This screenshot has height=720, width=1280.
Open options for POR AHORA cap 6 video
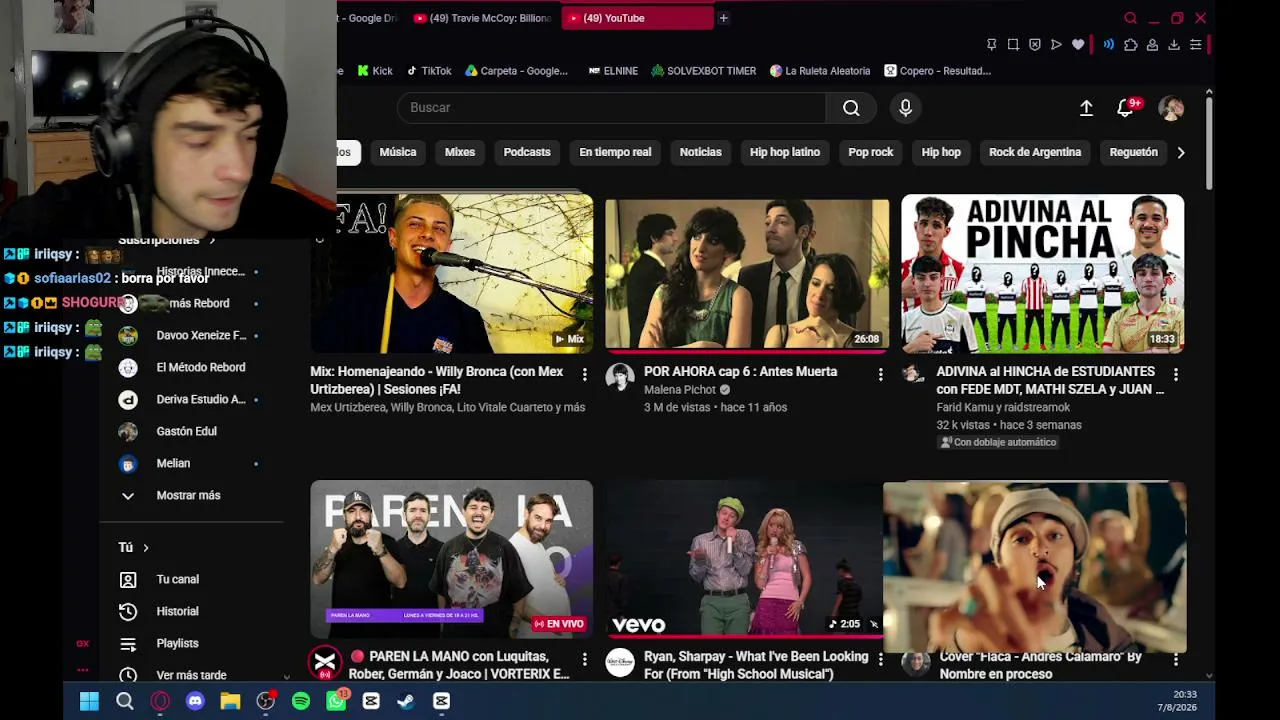(x=880, y=374)
